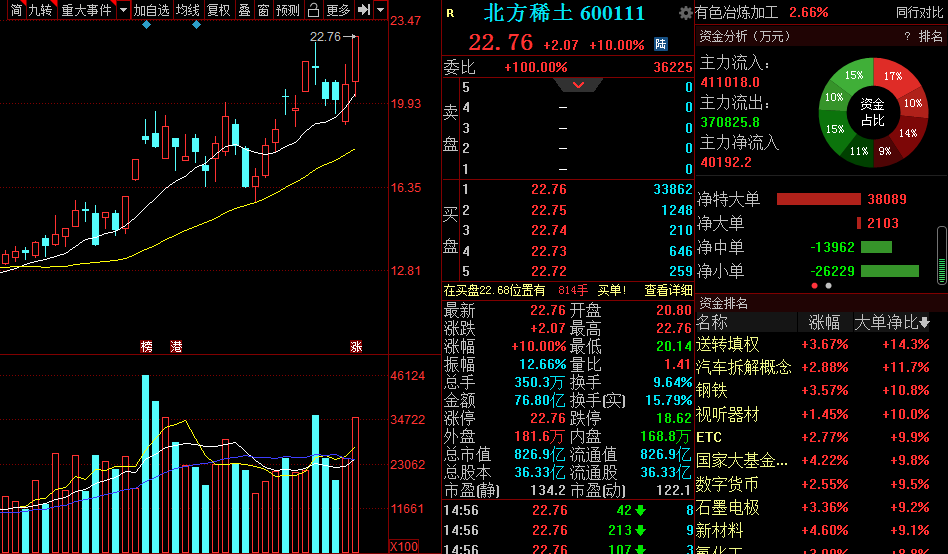Click the jump-to-end arrow icon in toolbar
The width and height of the screenshot is (948, 554).
364,10
